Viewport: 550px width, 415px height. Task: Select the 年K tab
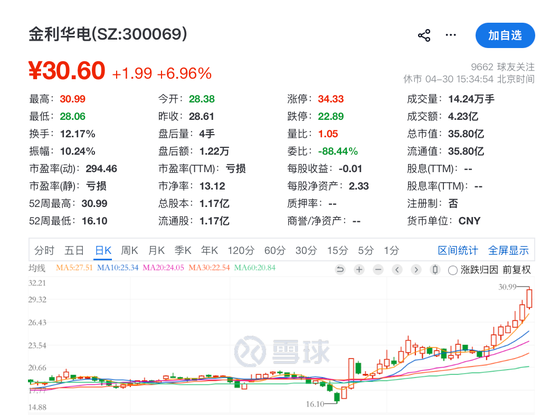point(209,250)
